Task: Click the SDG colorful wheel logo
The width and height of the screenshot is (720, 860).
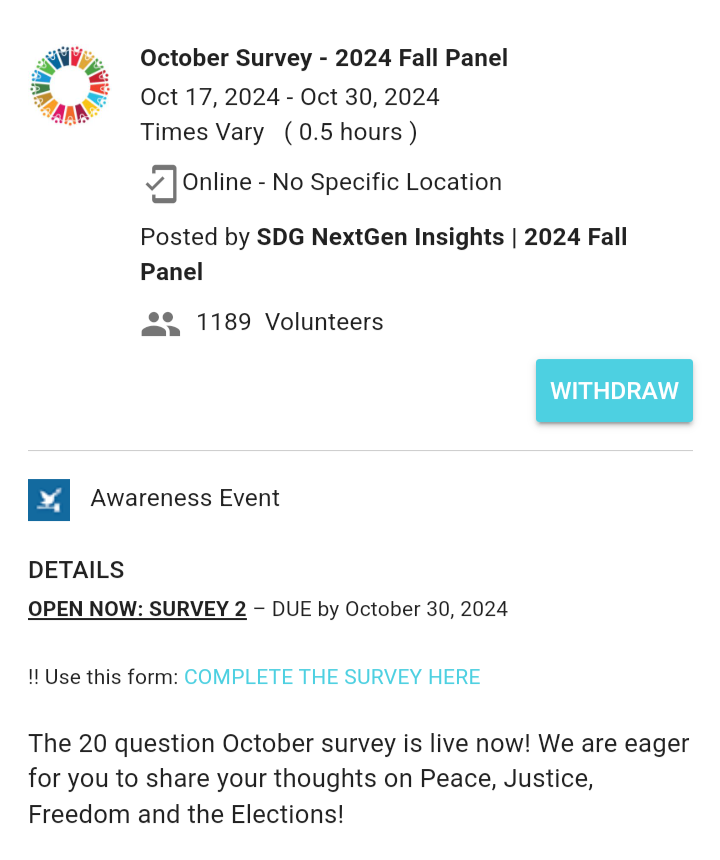Action: tap(70, 85)
